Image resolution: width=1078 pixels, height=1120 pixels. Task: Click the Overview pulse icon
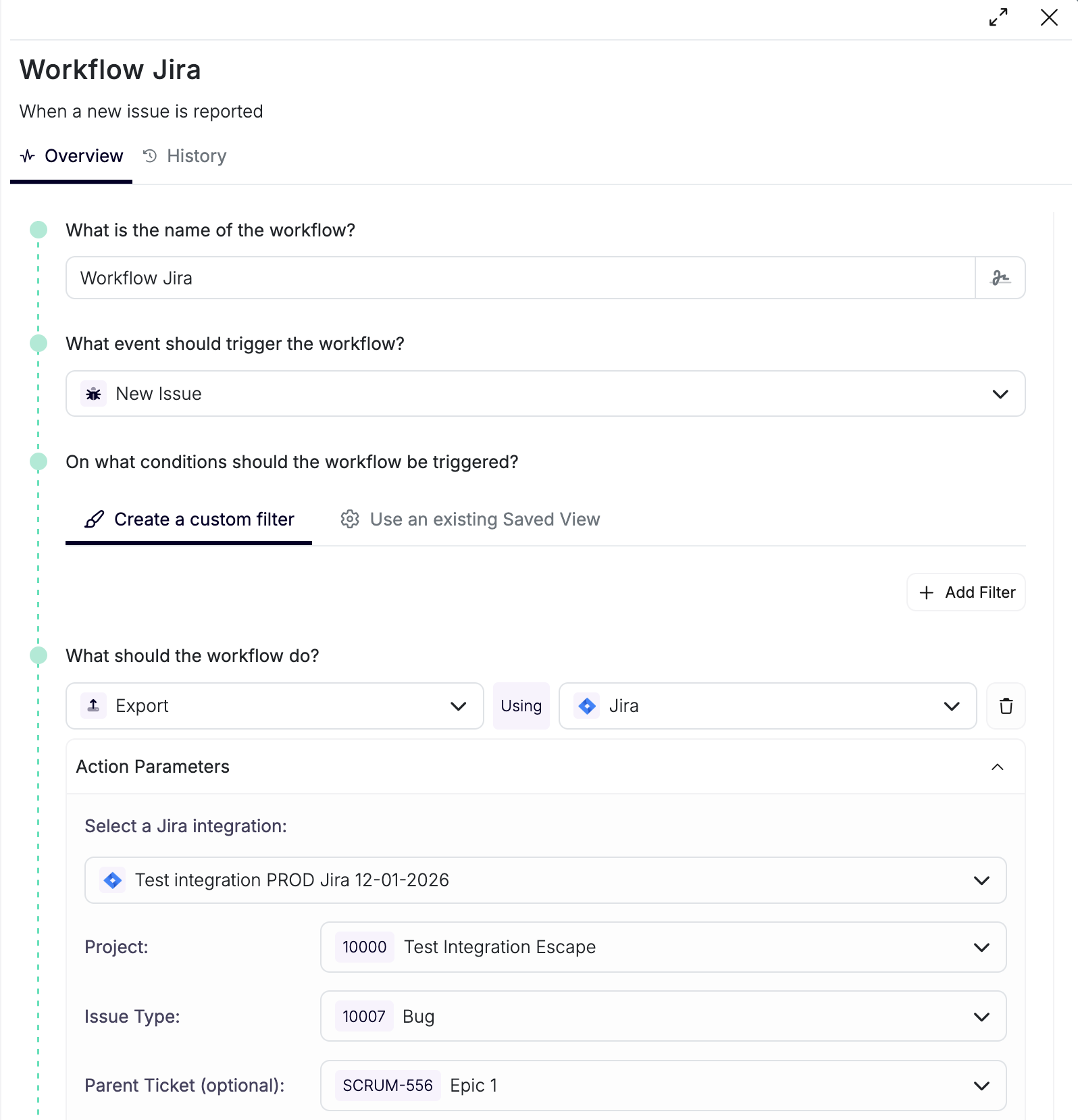click(28, 156)
